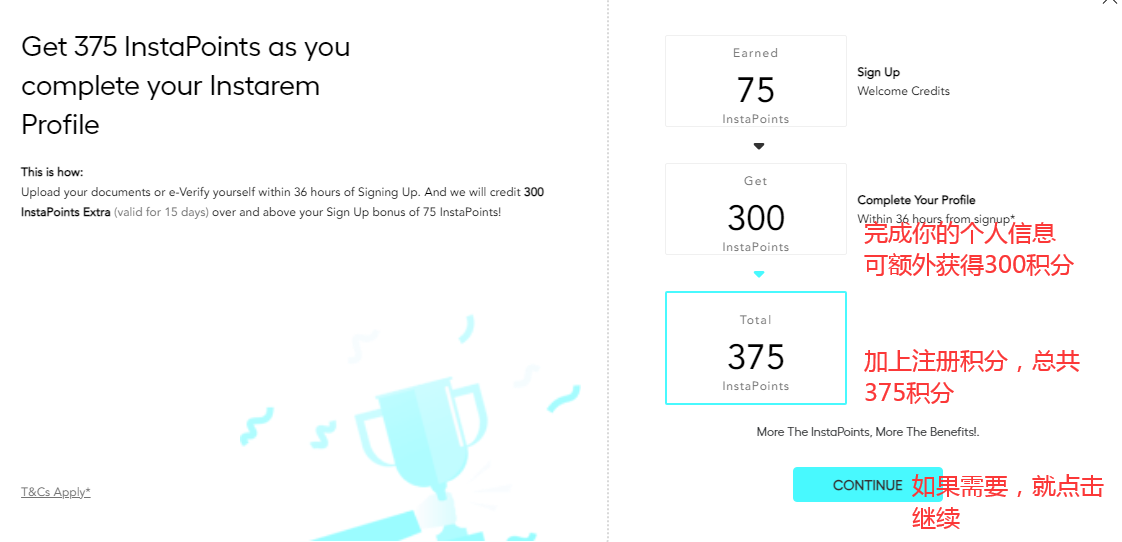Click the "Get 375 InstaPoints" heading
This screenshot has width=1122, height=542.
point(185,47)
